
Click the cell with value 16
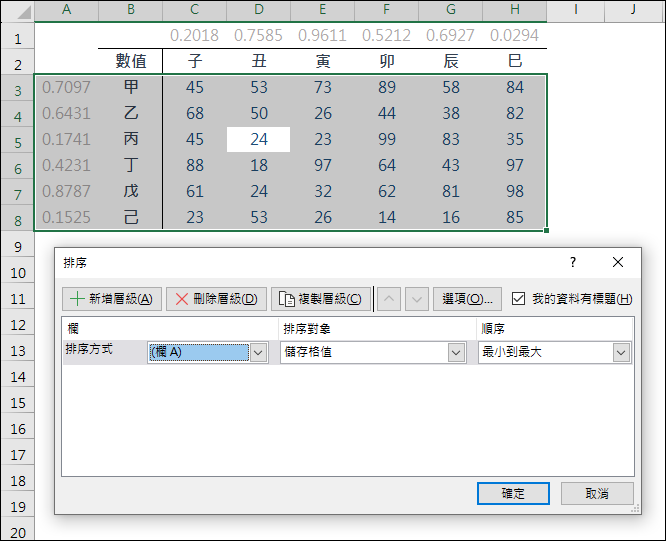451,217
